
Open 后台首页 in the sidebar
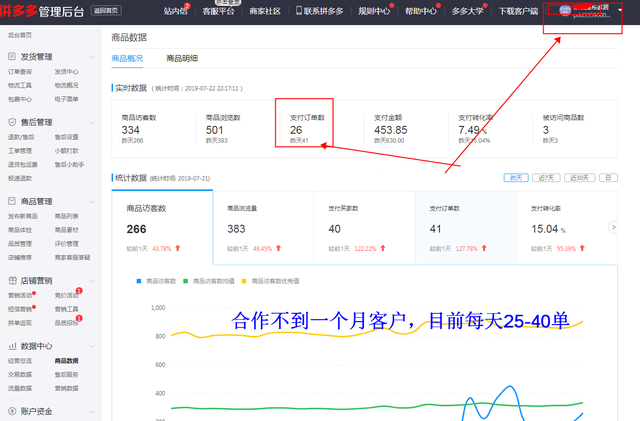[20, 35]
